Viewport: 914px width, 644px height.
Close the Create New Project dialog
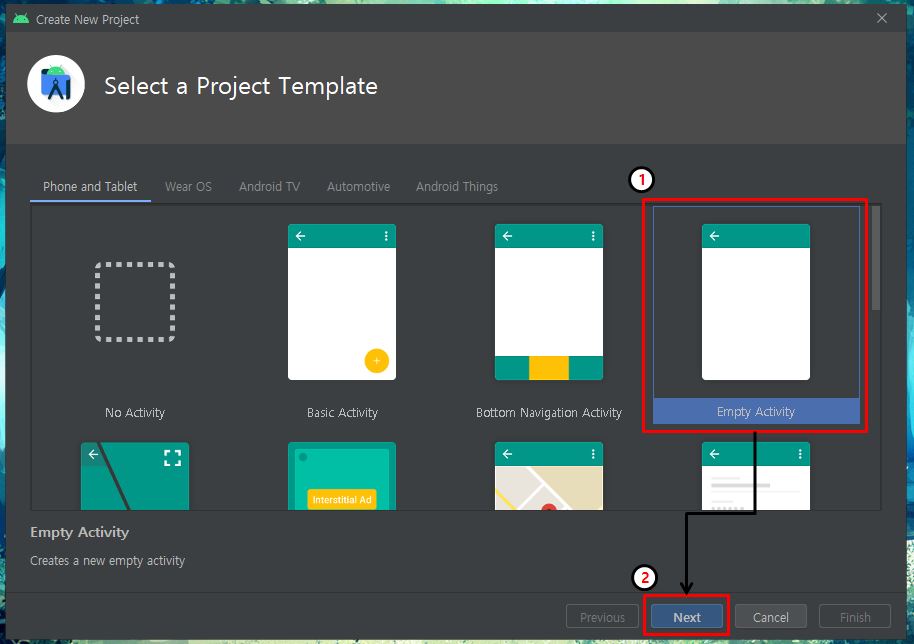coord(882,18)
